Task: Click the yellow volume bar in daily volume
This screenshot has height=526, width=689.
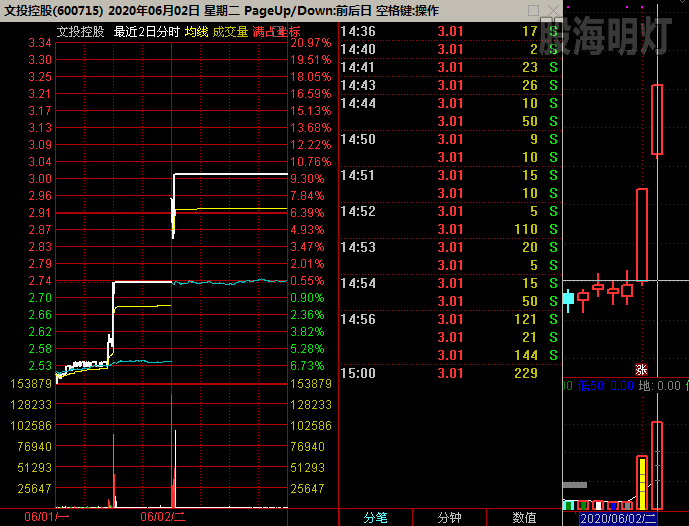Action: [642, 483]
